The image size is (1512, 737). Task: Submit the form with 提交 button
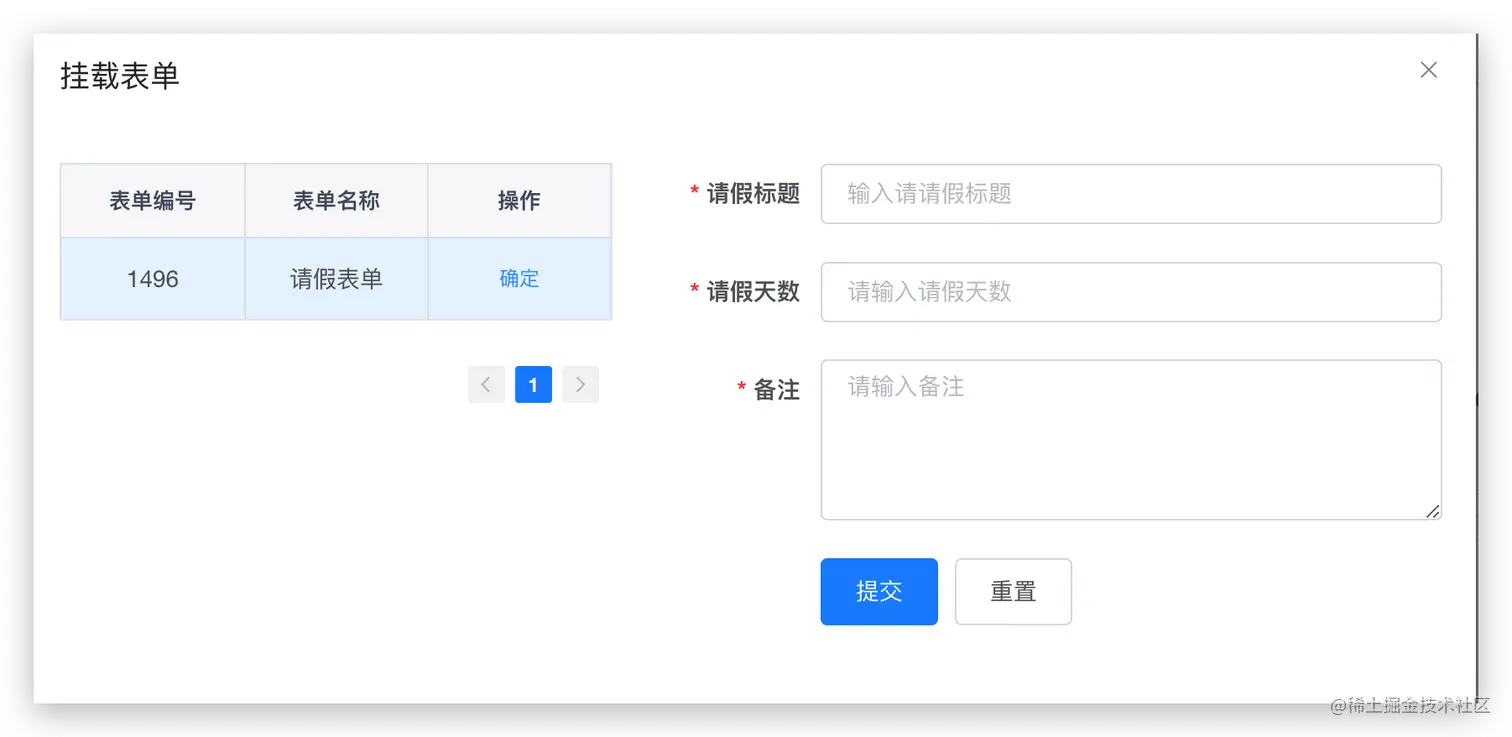879,592
